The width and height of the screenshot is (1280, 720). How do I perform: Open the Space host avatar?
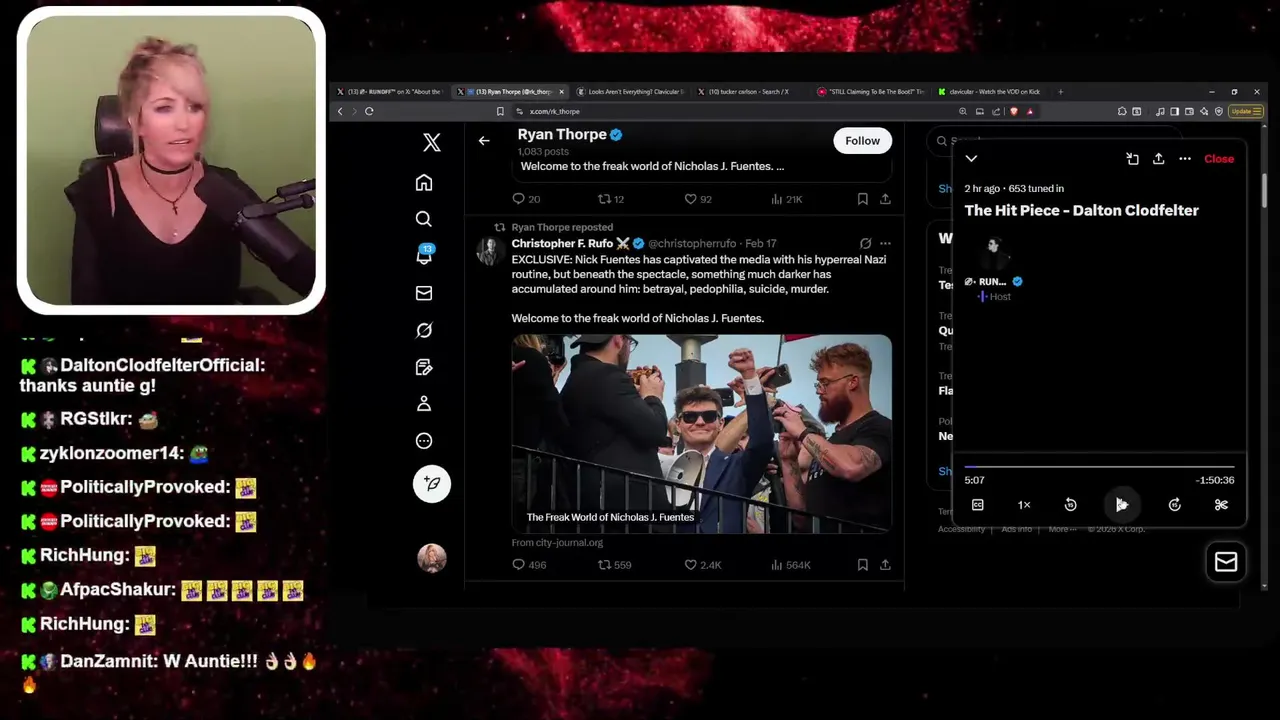(x=993, y=250)
